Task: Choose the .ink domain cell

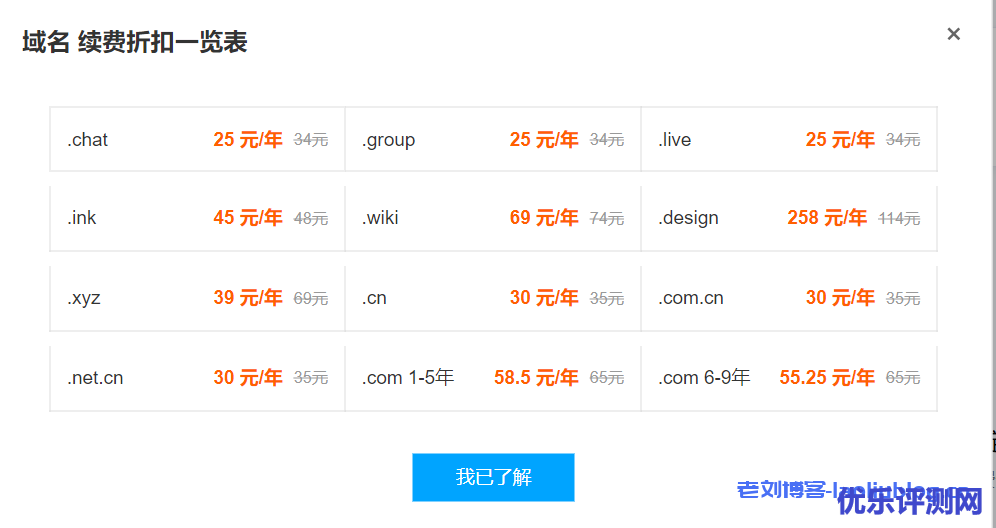Action: point(197,218)
